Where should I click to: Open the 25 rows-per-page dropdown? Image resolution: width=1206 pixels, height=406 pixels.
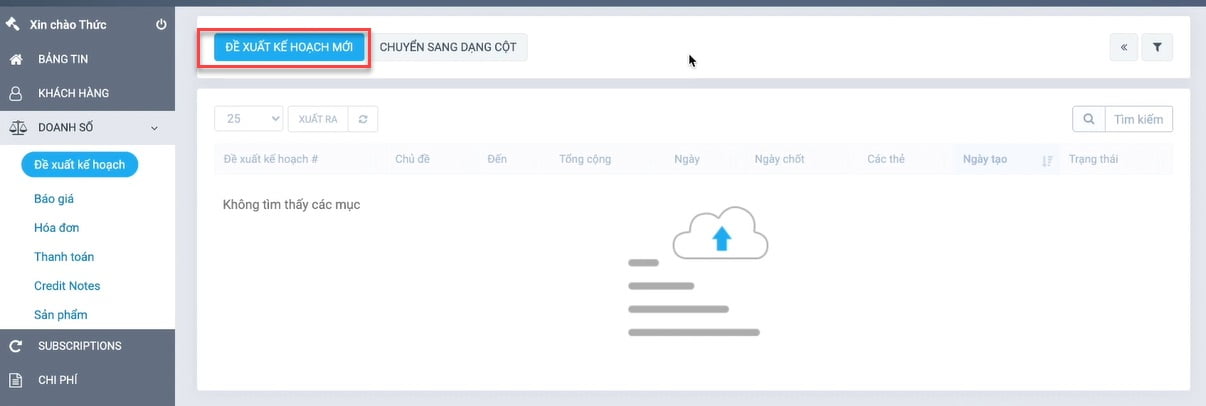(x=249, y=119)
